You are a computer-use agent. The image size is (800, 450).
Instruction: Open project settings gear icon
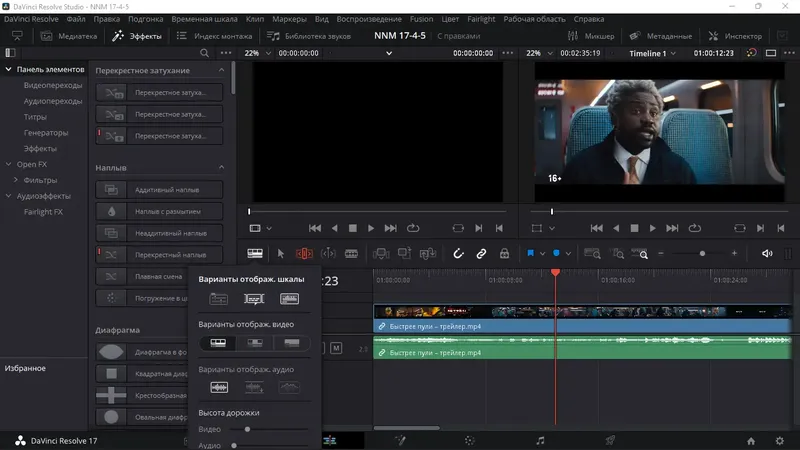[x=779, y=440]
